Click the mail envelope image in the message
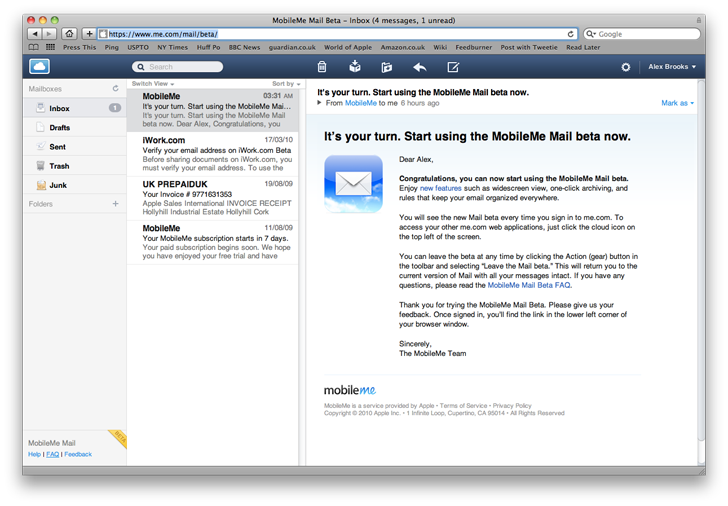This screenshot has width=728, height=506. pos(353,184)
